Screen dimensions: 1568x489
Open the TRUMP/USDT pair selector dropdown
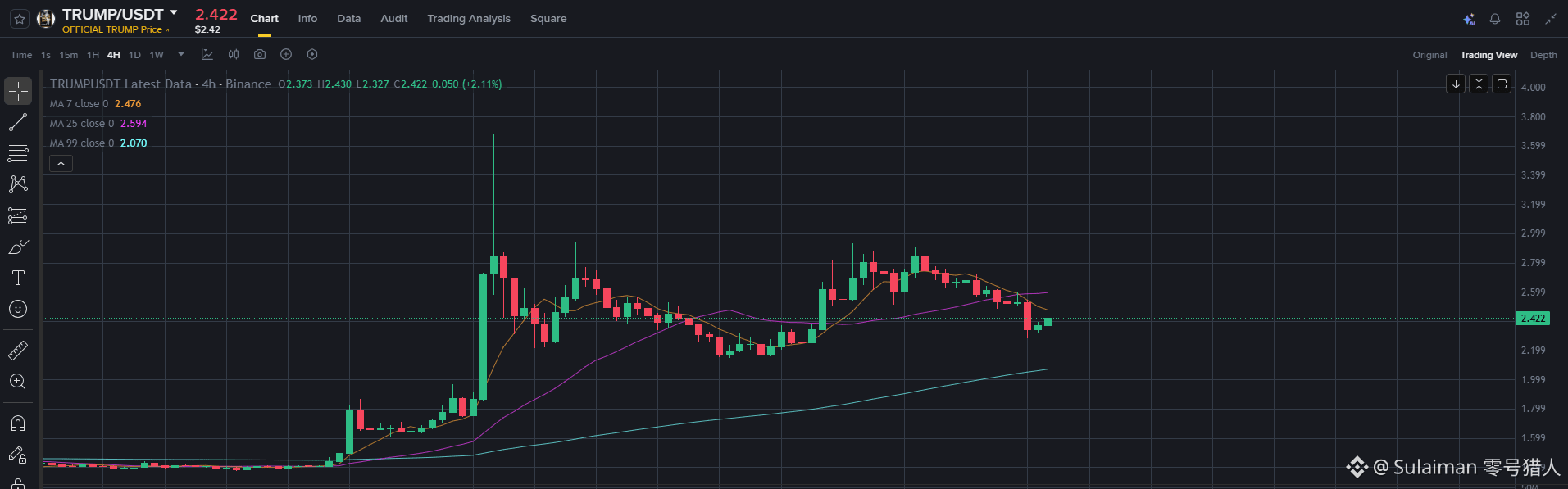174,13
